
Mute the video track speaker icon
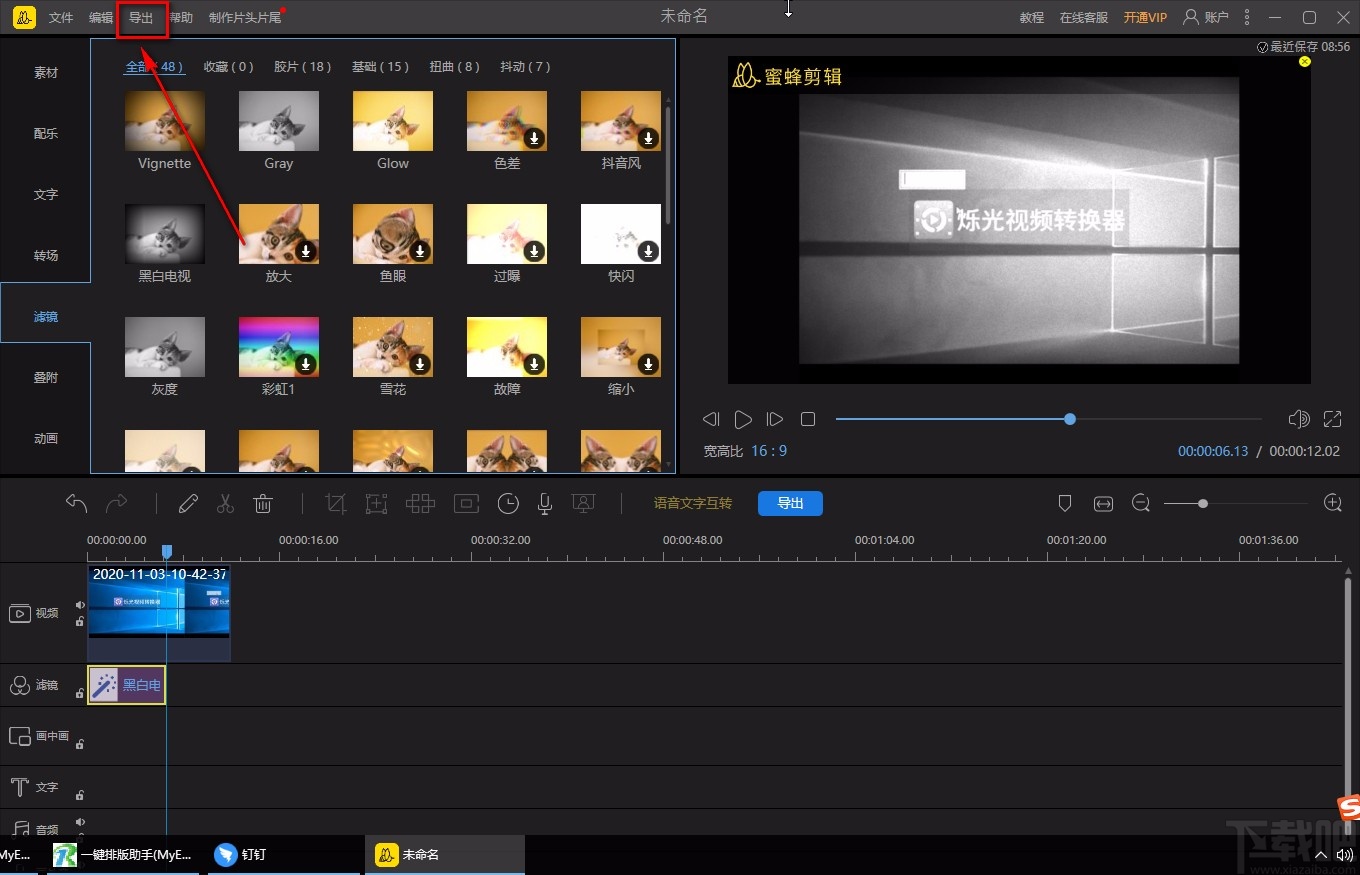[80, 605]
